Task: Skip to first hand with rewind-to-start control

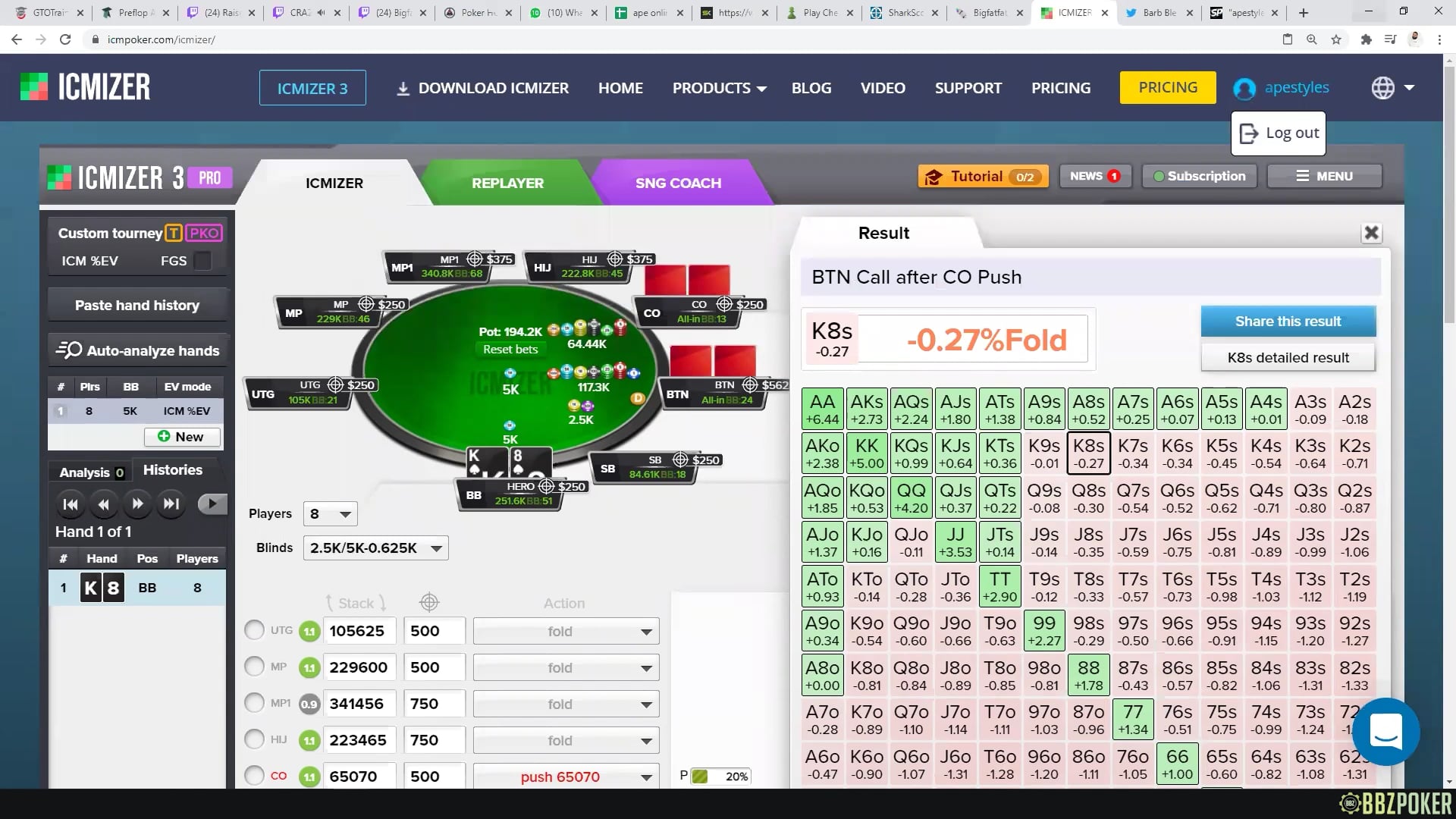Action: tap(71, 504)
